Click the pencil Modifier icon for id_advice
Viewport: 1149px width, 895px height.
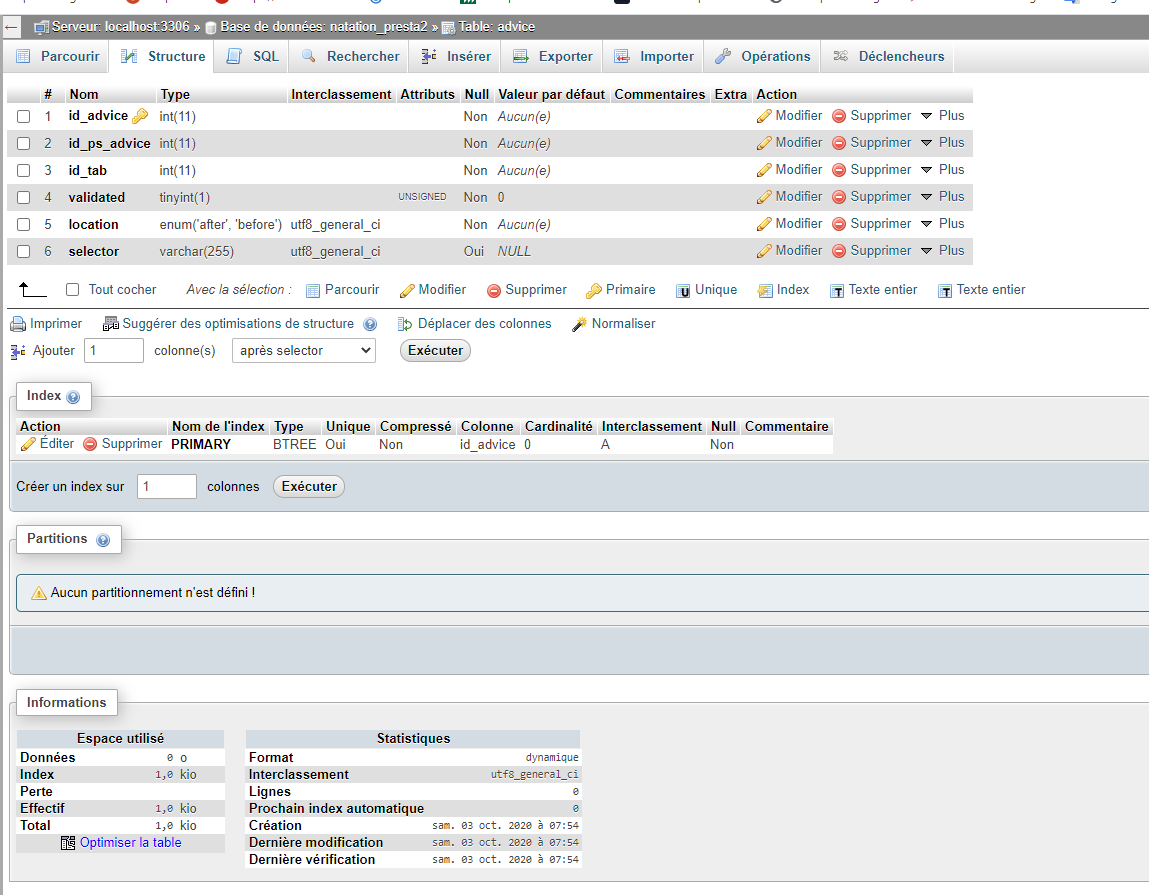tap(764, 116)
